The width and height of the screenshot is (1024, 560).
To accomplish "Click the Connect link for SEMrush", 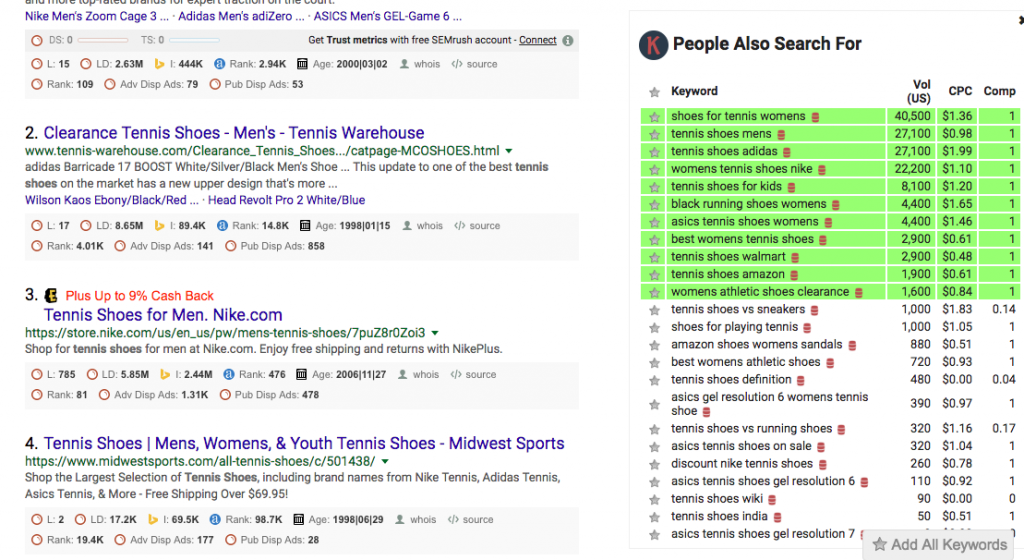I will coord(537,40).
